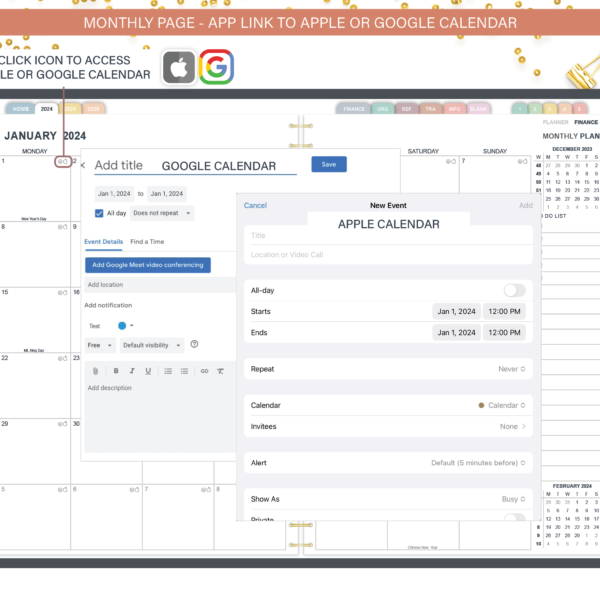600x600 pixels.
Task: Click the visibility help question mark icon
Action: coord(194,344)
